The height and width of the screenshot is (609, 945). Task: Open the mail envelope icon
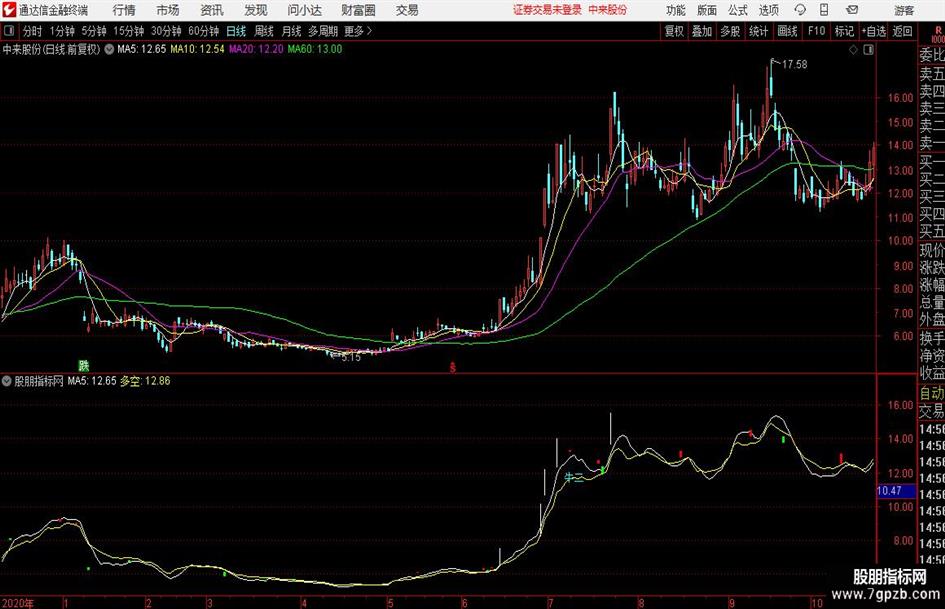tap(852, 10)
